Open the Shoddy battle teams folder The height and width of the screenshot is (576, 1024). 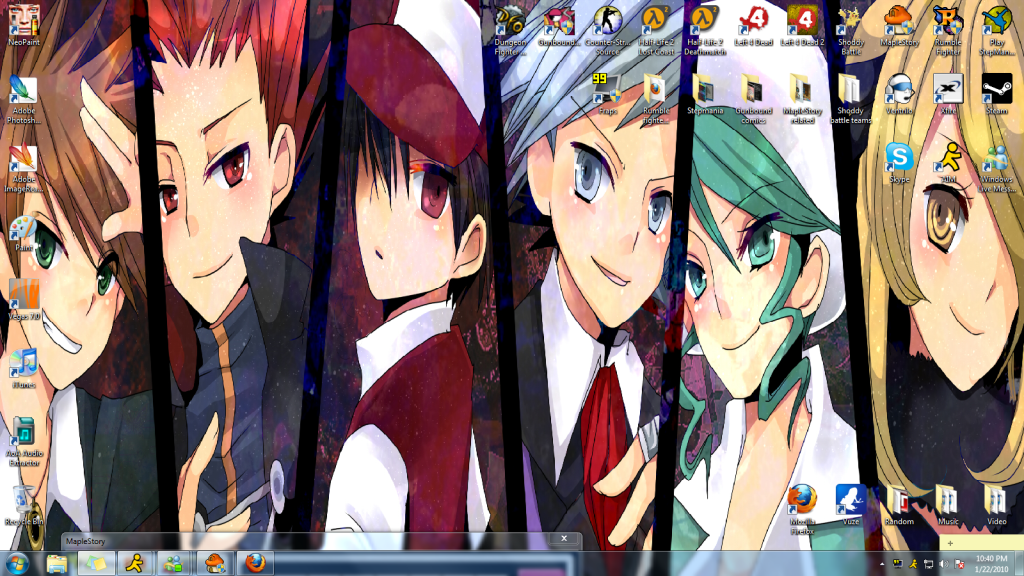point(851,99)
